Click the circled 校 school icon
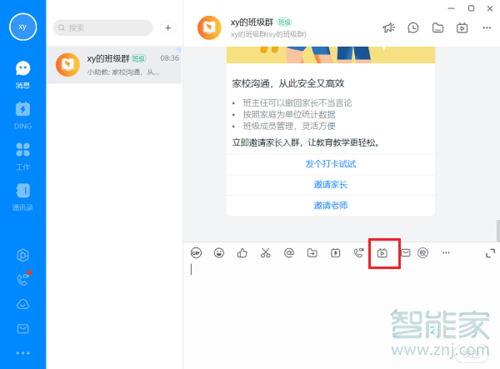The image size is (500, 369). (423, 253)
